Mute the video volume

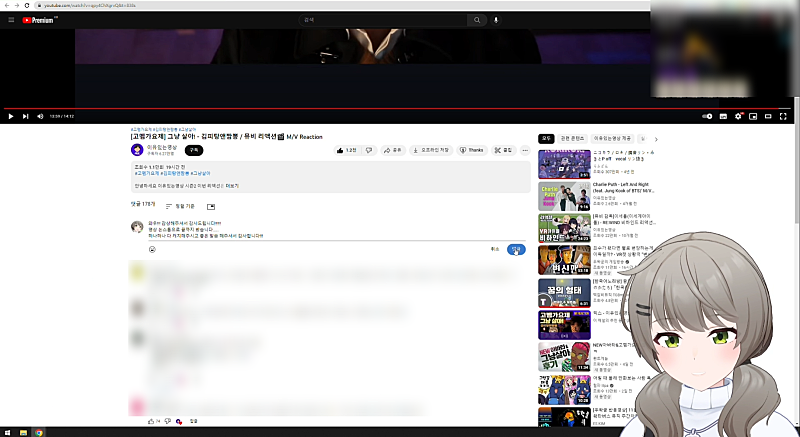pyautogui.click(x=40, y=116)
